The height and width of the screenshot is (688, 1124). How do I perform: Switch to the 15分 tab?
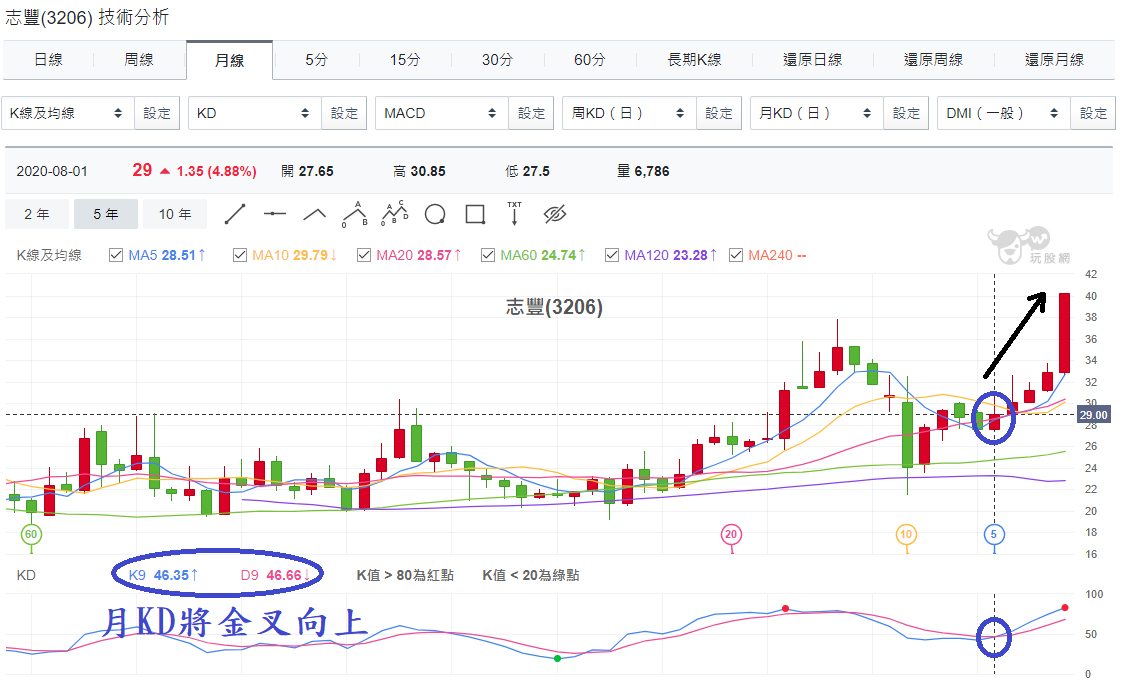pyautogui.click(x=405, y=60)
